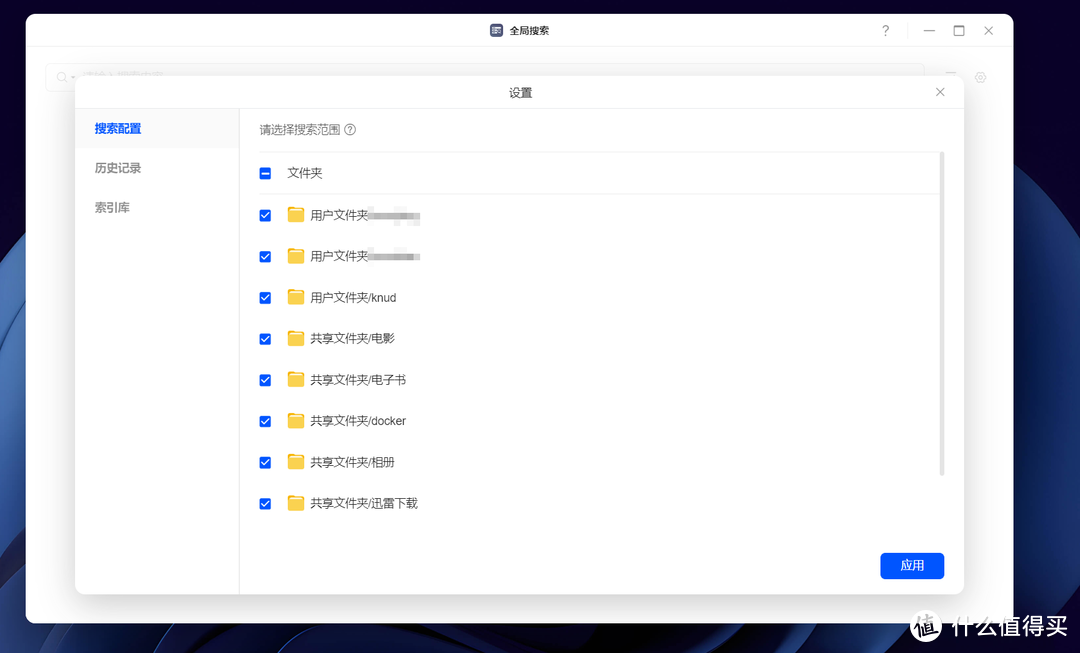Click the folder icon beside 用户文件夹/knud

coord(296,297)
